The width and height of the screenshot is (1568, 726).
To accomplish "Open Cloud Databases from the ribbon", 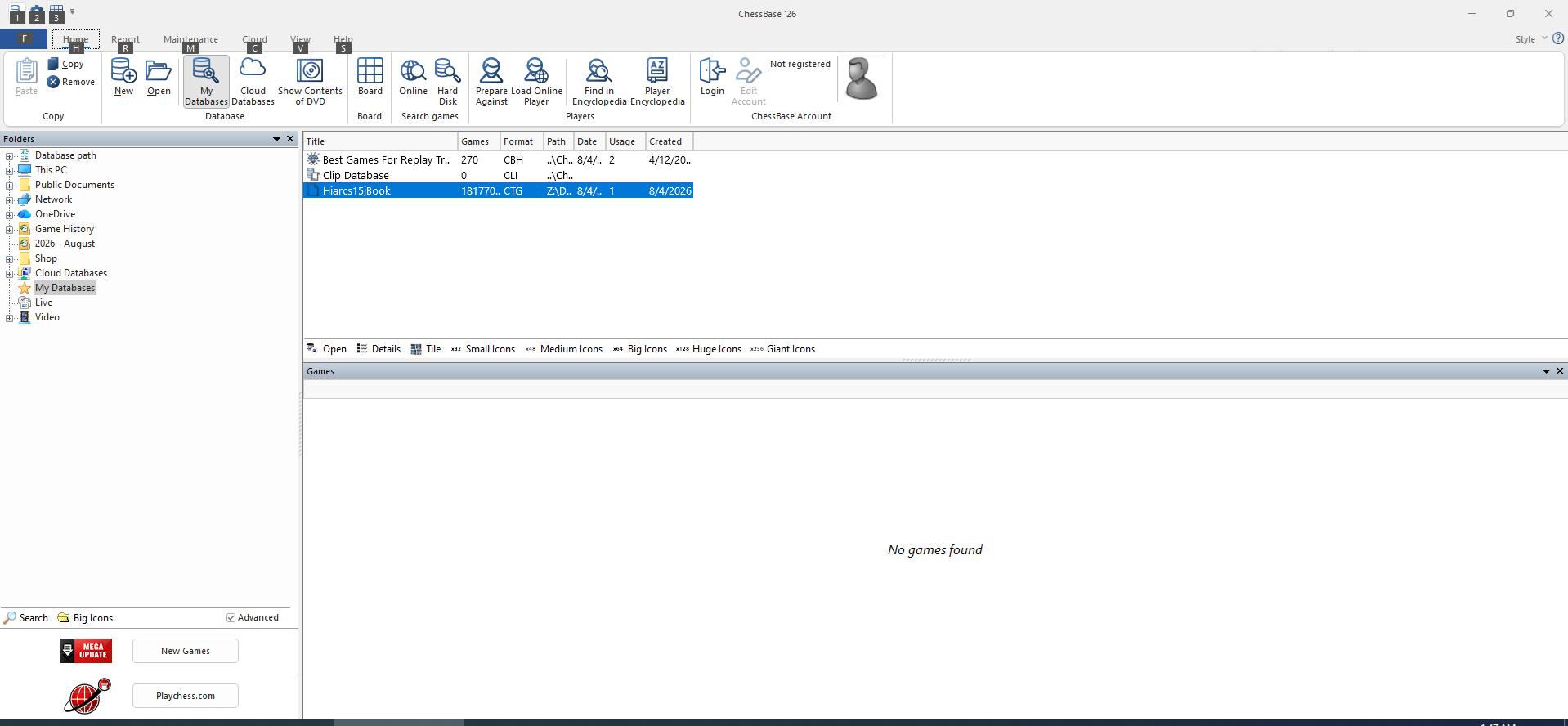I will pos(253,81).
